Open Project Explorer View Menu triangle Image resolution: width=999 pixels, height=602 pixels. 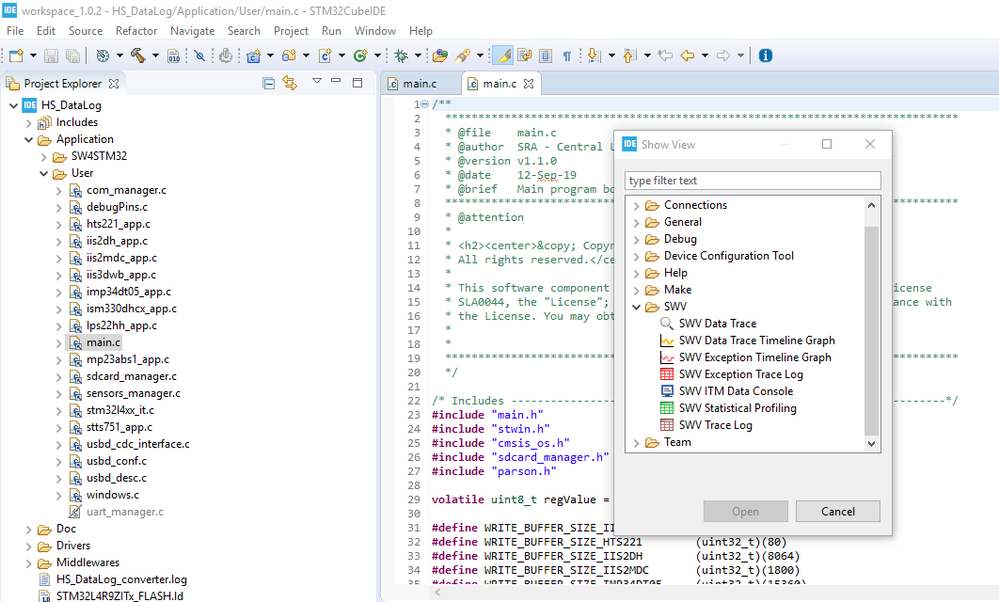[x=317, y=81]
